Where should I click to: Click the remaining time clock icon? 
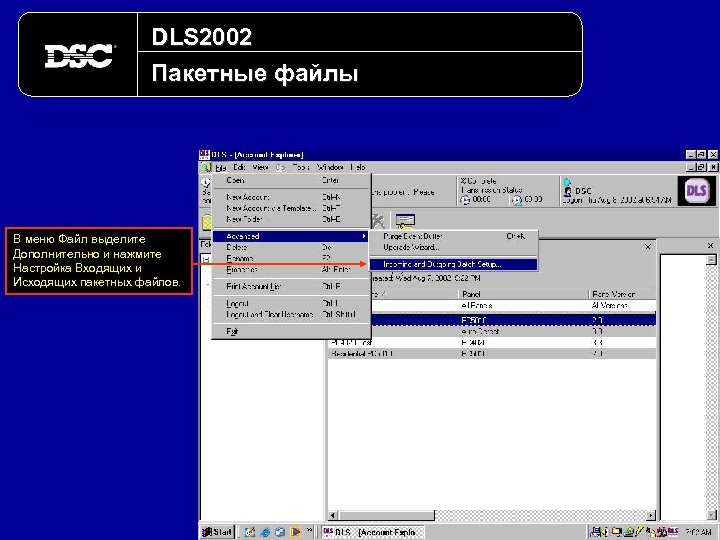pos(517,200)
